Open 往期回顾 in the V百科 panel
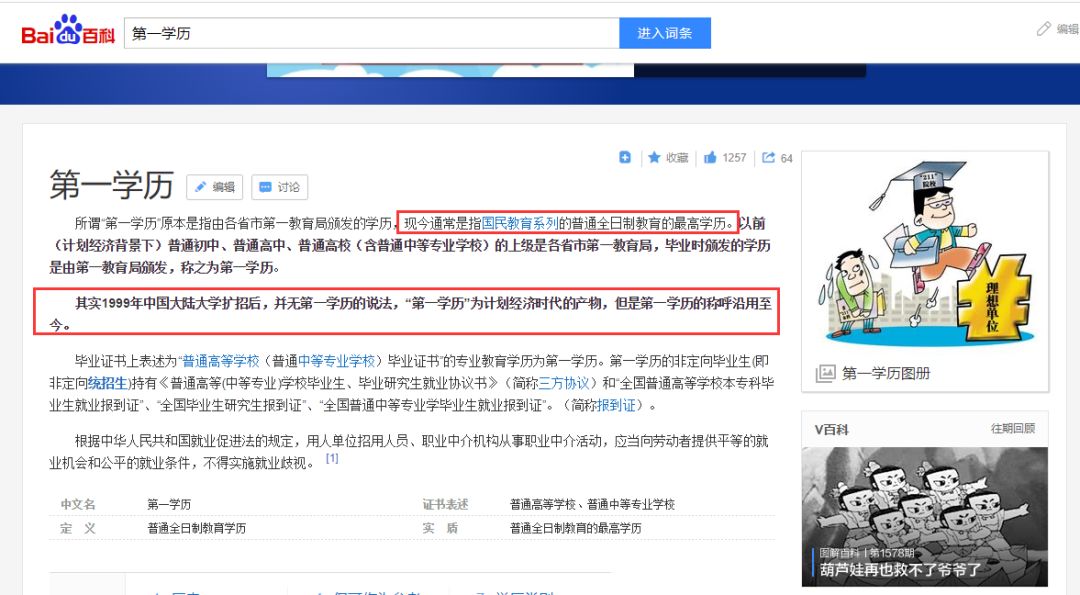Viewport: 1080px width, 595px height. point(1013,428)
